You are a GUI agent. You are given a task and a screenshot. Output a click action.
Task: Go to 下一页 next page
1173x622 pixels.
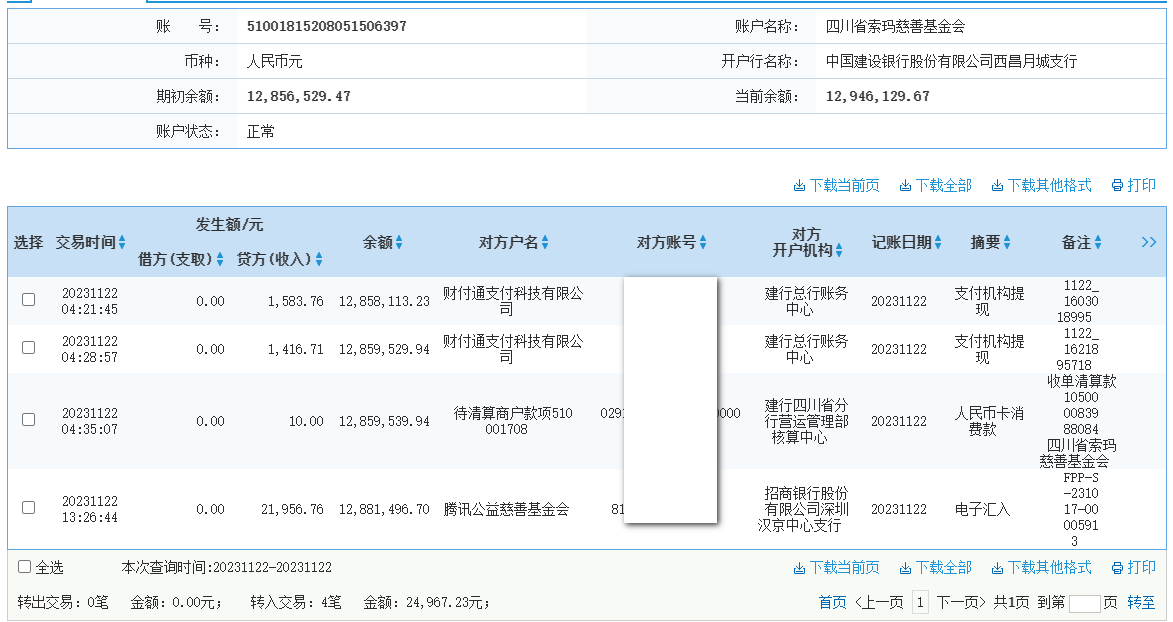(x=961, y=602)
